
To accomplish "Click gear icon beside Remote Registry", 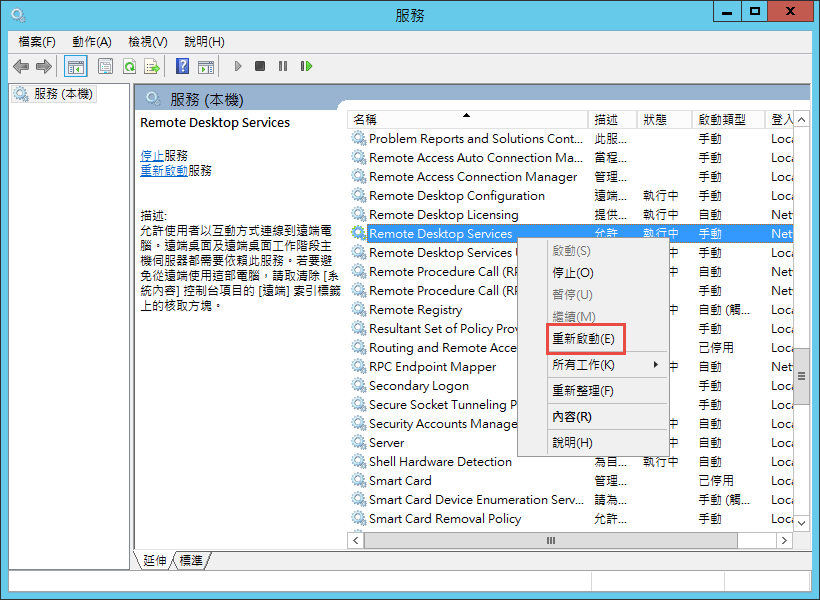I will point(359,309).
